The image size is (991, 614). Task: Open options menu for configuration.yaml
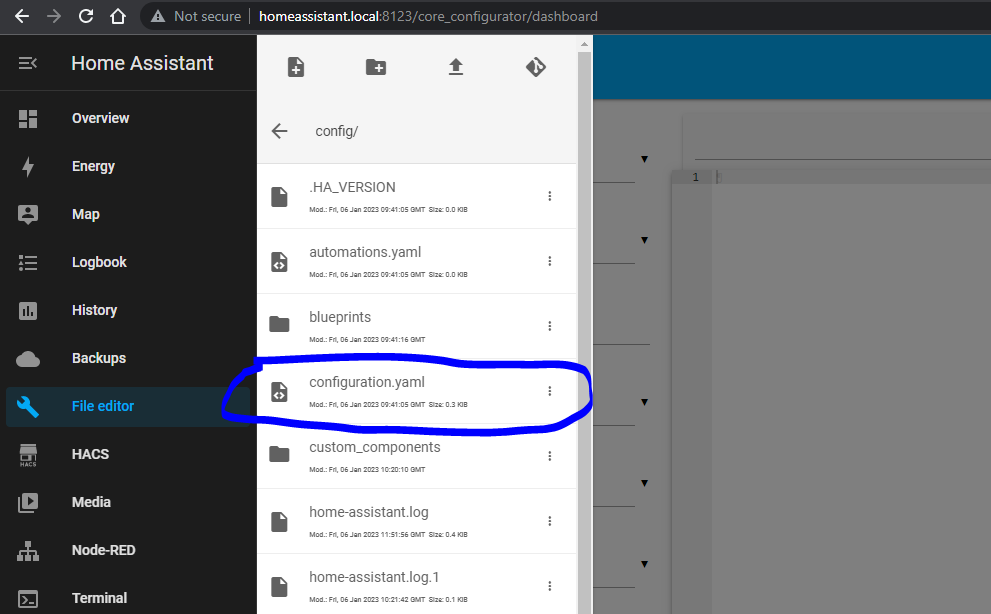coord(550,391)
